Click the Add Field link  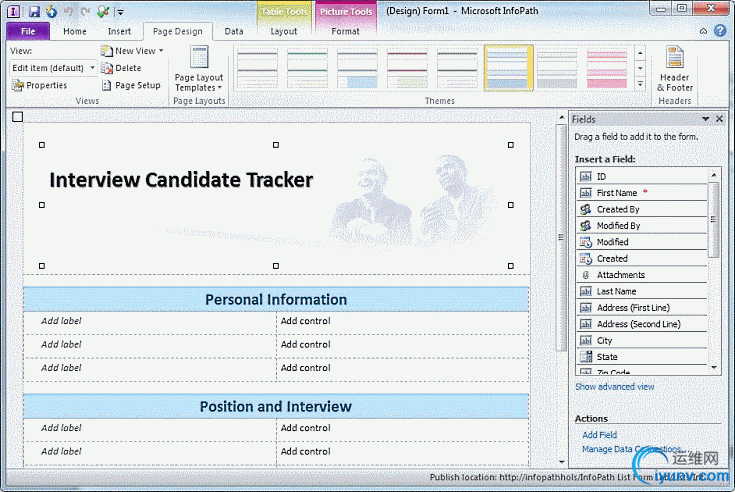click(x=600, y=435)
